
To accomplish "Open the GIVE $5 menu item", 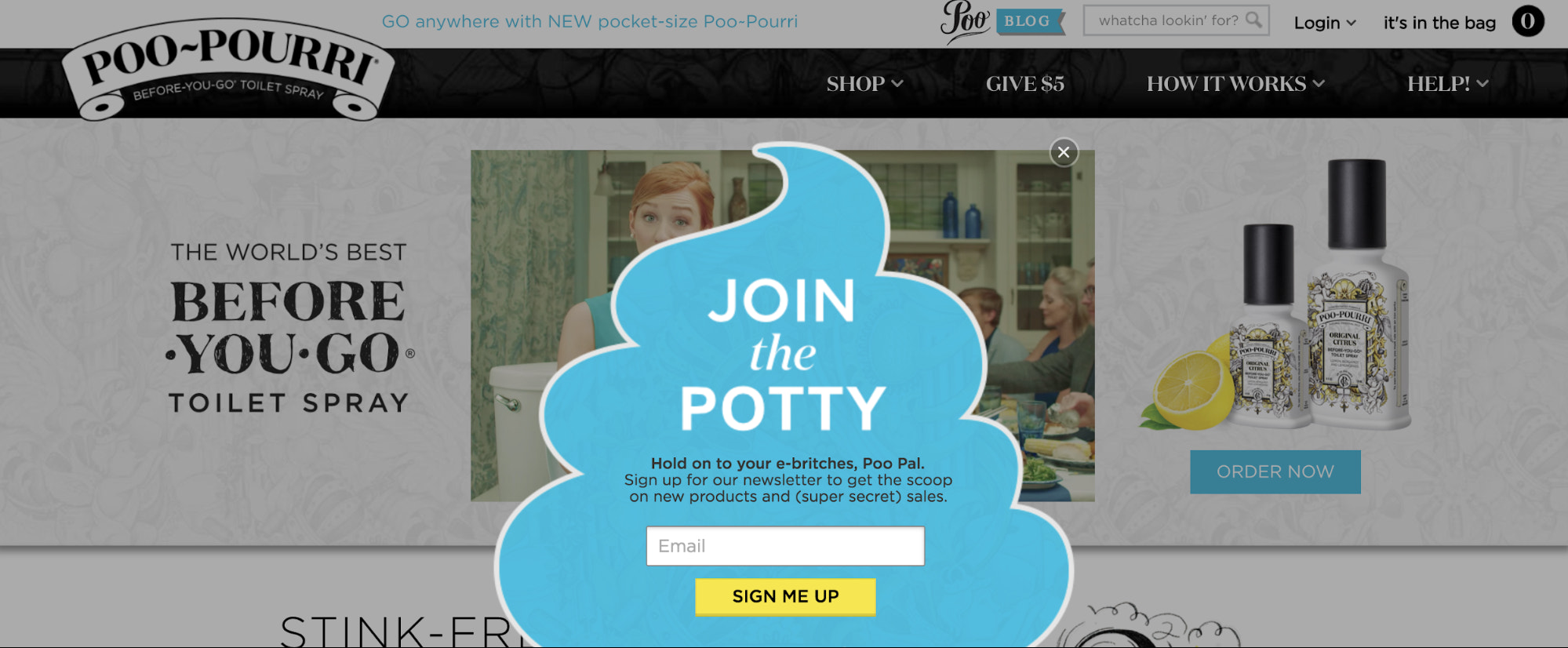I will (x=1024, y=83).
